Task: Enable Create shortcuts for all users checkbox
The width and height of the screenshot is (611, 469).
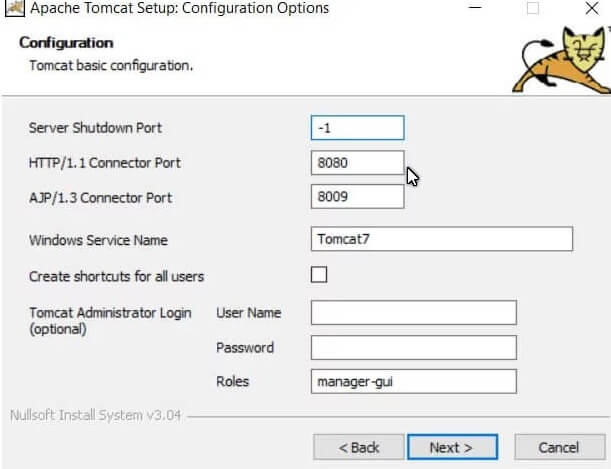Action: 319,275
